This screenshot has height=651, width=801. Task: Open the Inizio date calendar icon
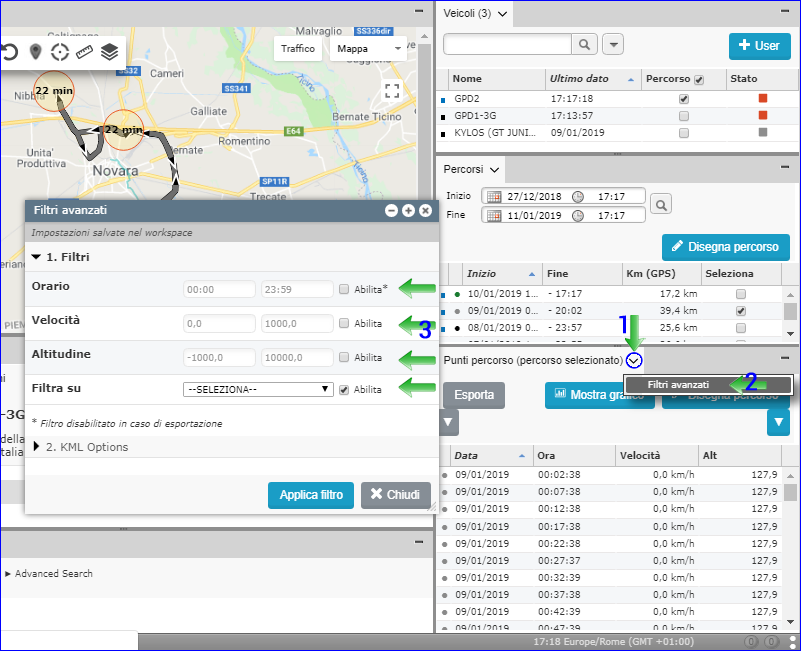coord(489,196)
